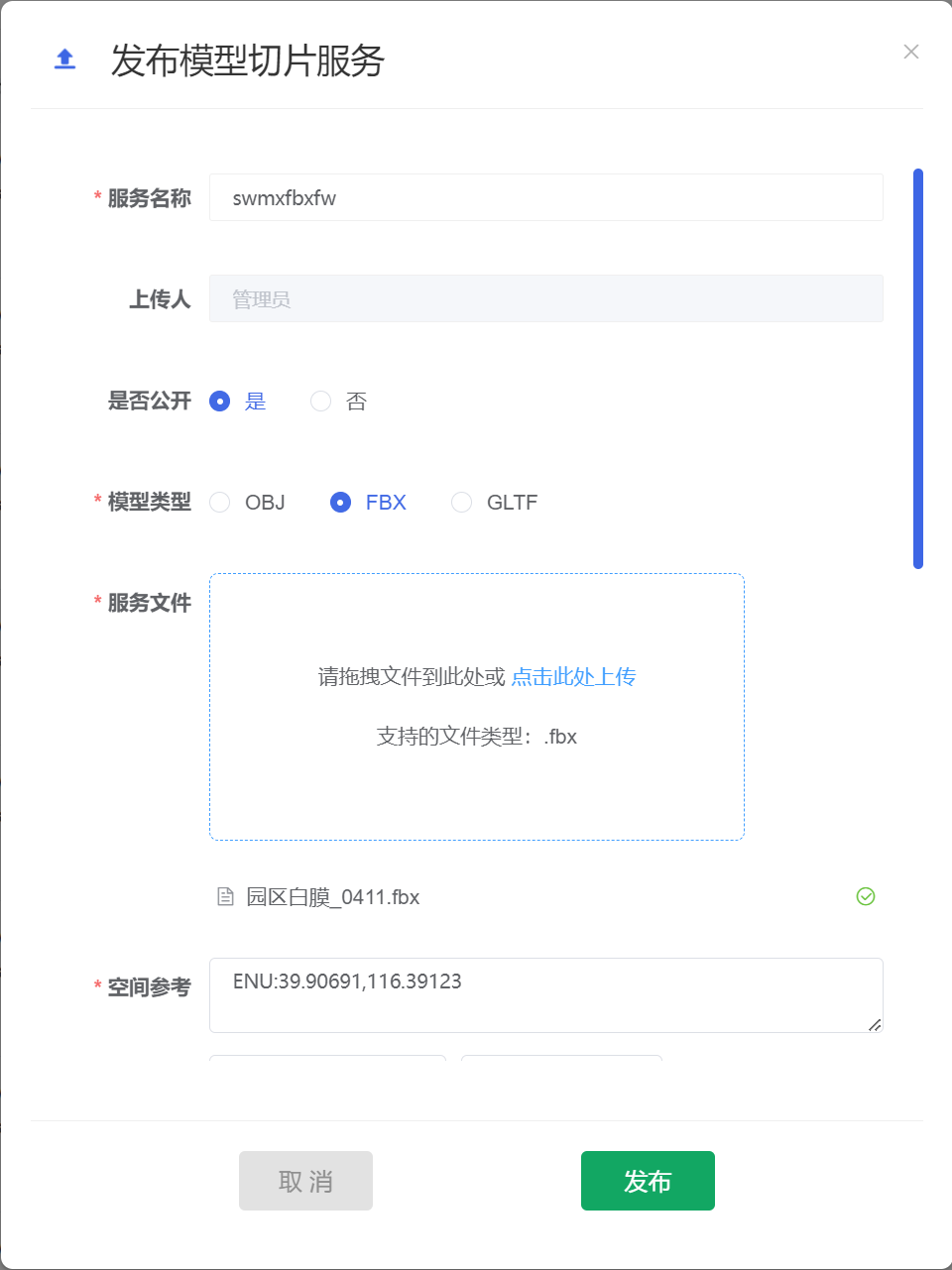This screenshot has height=1270, width=952.
Task: Choose FBX as the model type
Action: pos(368,503)
